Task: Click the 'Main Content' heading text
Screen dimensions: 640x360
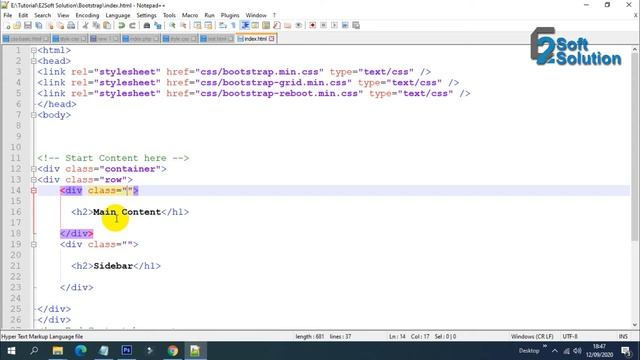Action: pyautogui.click(x=127, y=212)
